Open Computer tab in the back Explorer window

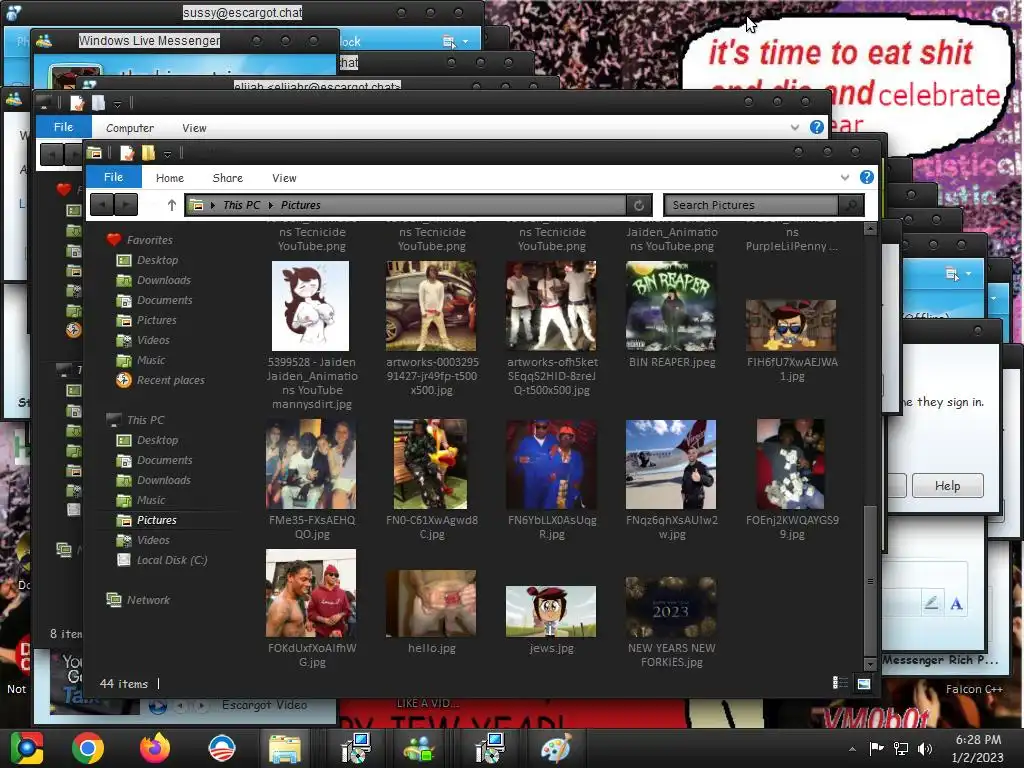[x=130, y=128]
